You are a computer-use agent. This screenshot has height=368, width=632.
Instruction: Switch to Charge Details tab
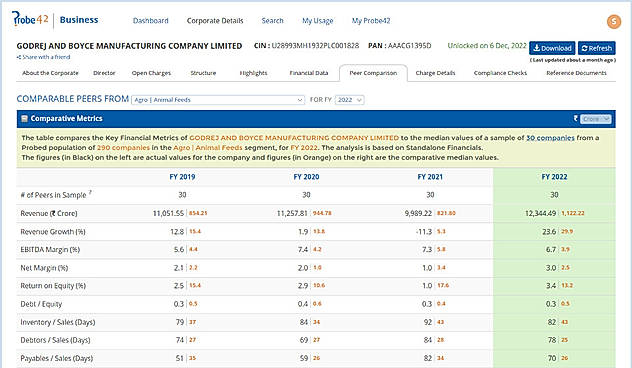pos(435,73)
